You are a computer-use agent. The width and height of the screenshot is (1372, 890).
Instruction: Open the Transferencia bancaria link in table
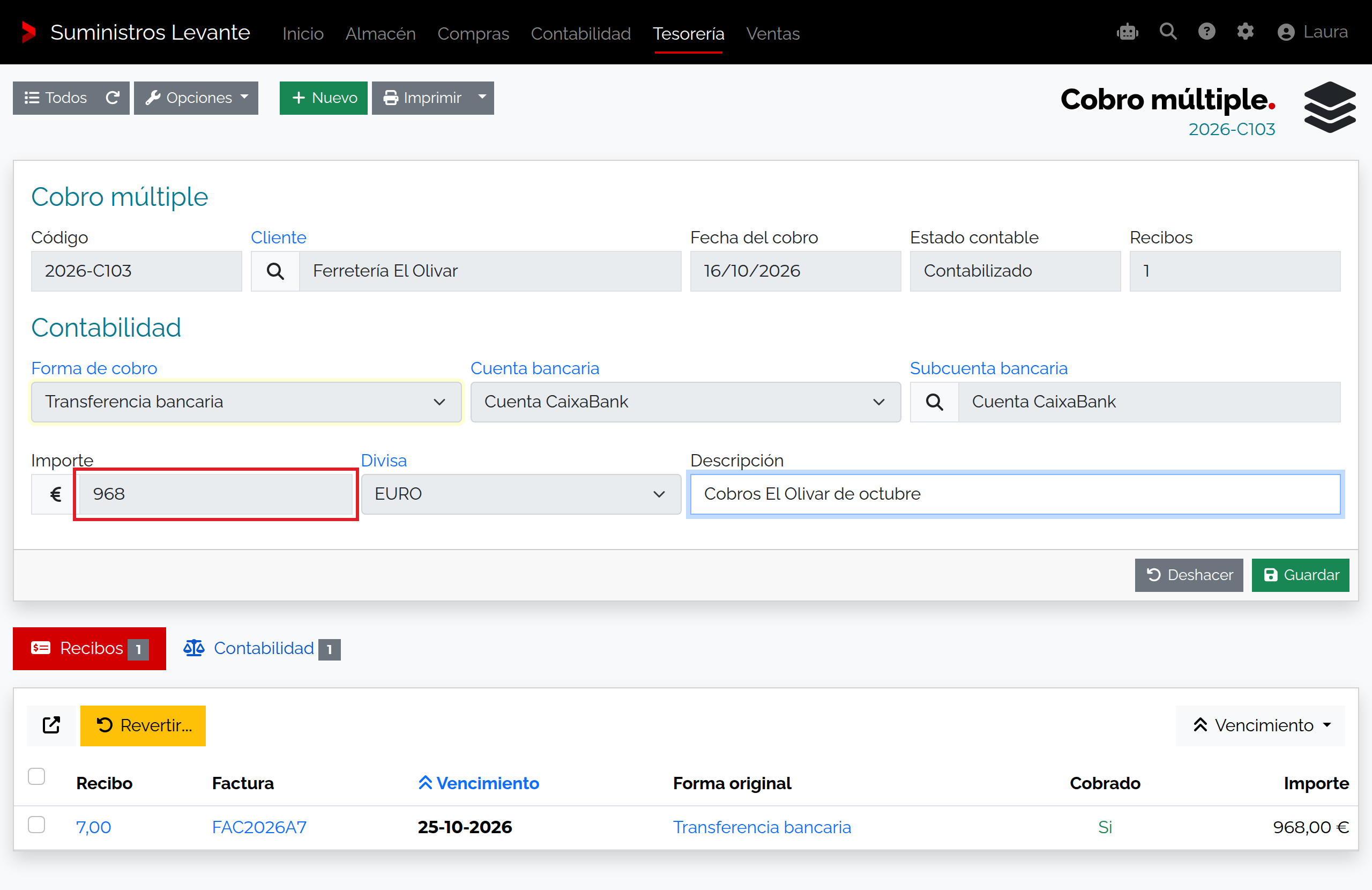[x=762, y=827]
